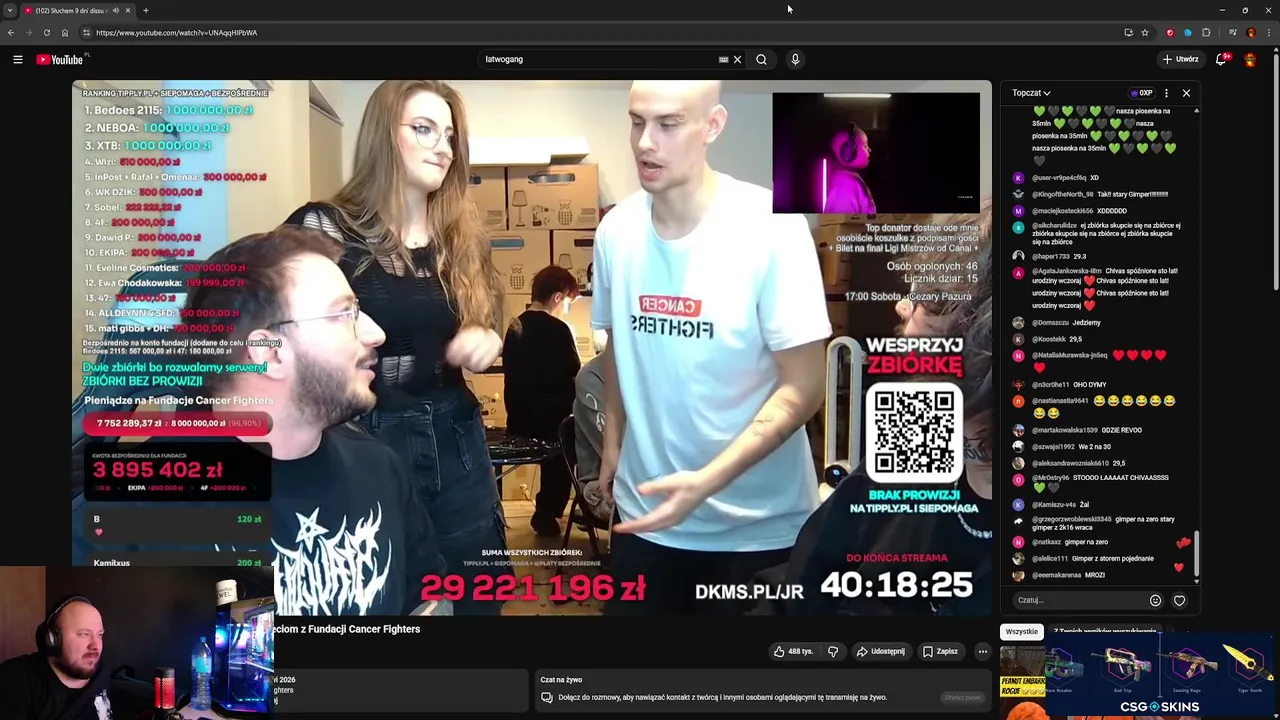
Task: Install app icon in the address bar
Action: 1128,32
